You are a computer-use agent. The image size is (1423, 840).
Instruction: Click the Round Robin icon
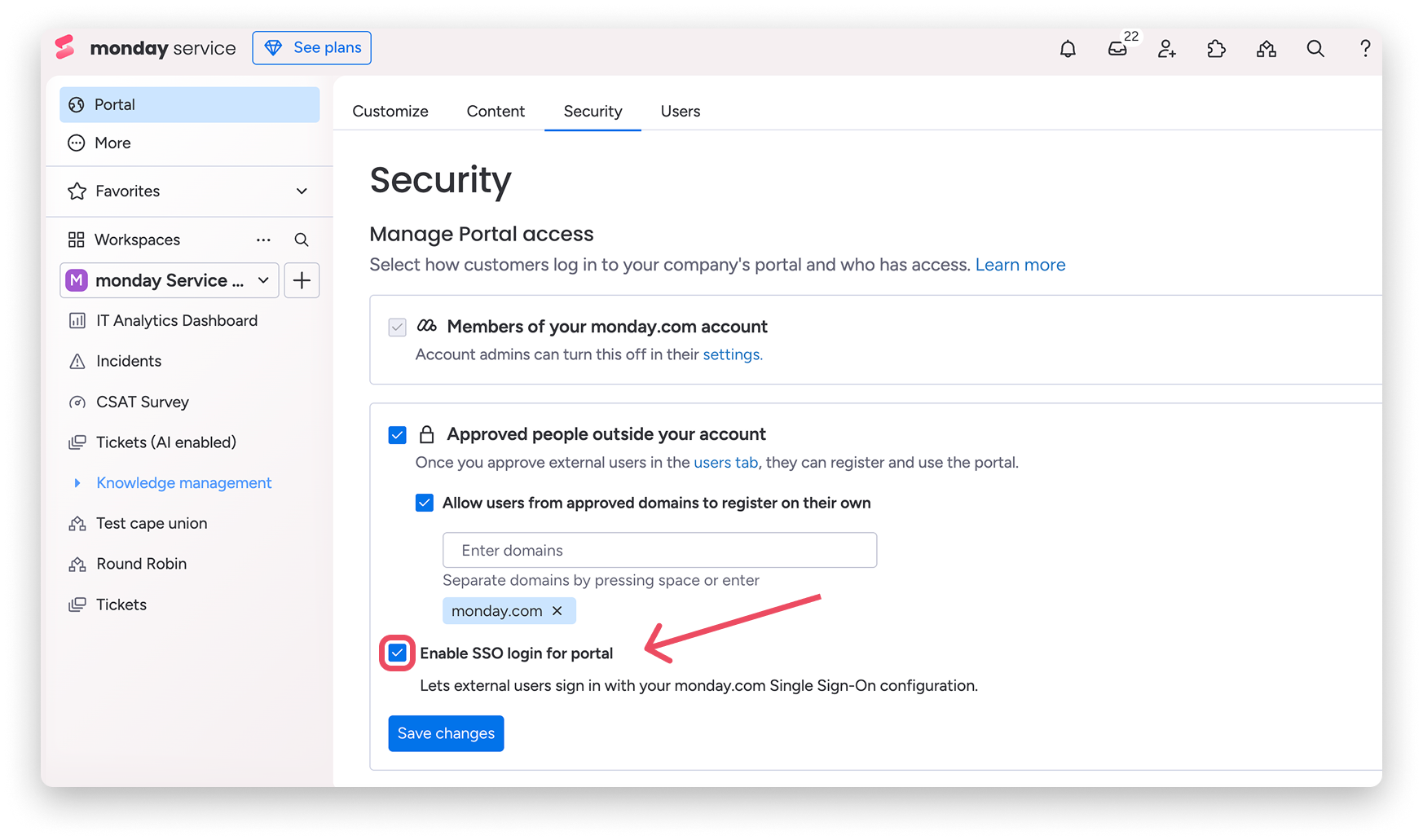(x=77, y=565)
